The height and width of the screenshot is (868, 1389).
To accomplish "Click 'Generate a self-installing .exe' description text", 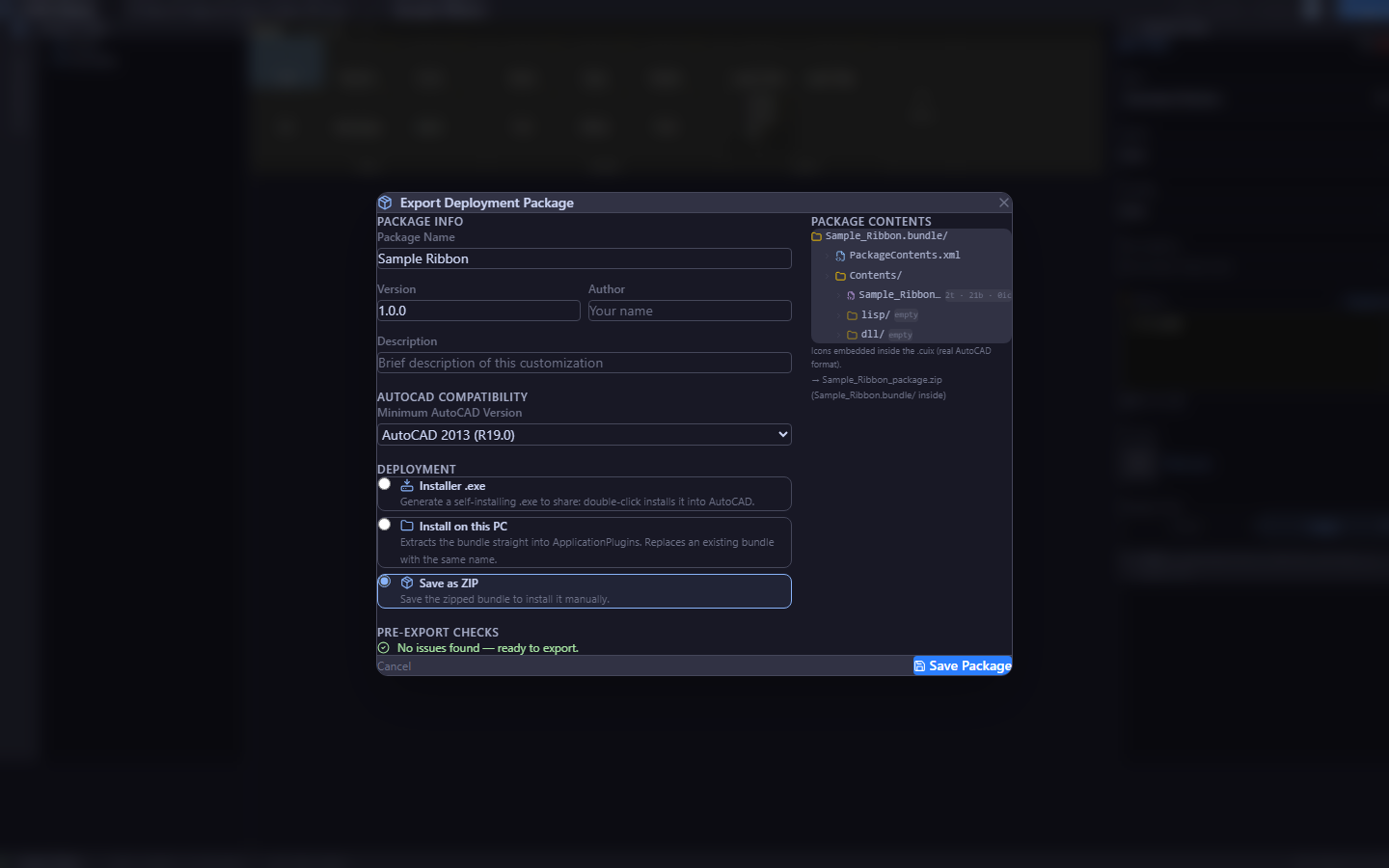I will [x=577, y=502].
